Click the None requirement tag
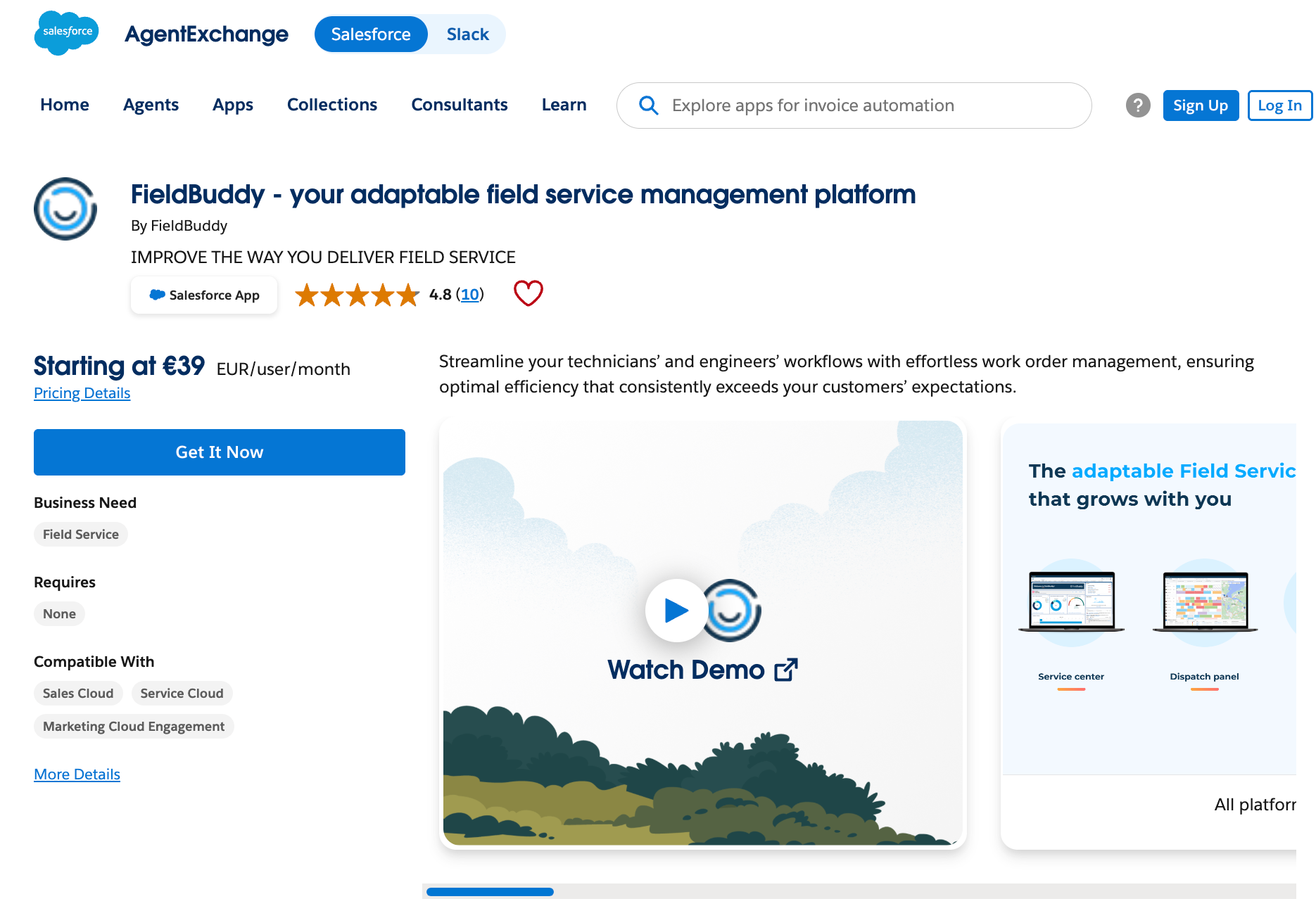This screenshot has height=906, width=1316. coord(59,614)
